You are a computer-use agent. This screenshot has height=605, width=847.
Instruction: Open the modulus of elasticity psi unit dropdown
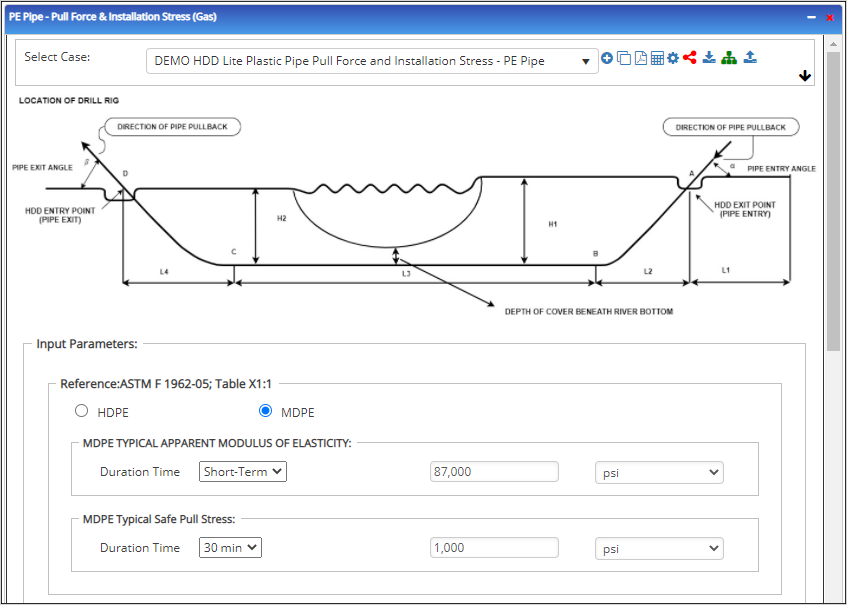[x=658, y=472]
